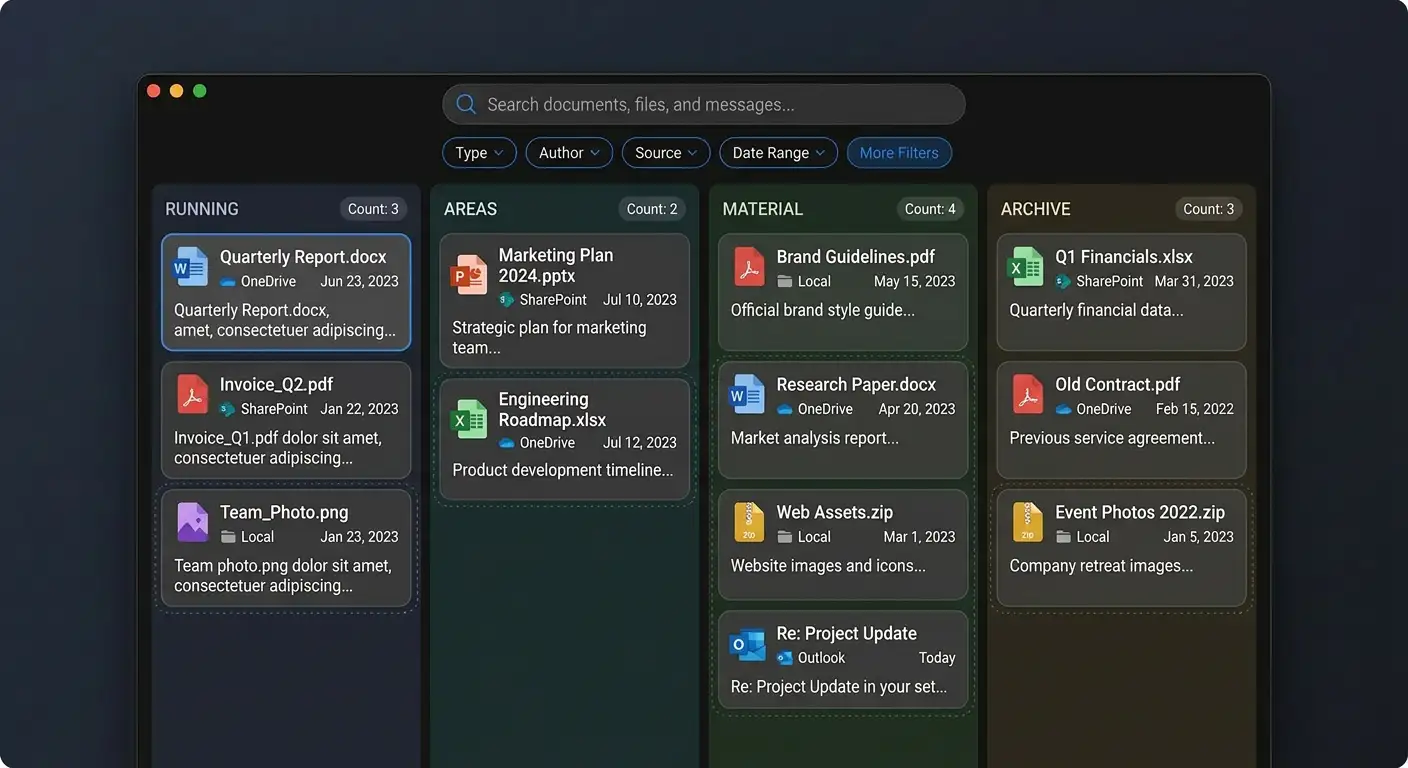
Task: Open the Marketing Plan 2024.pptx title
Action: tap(556, 265)
